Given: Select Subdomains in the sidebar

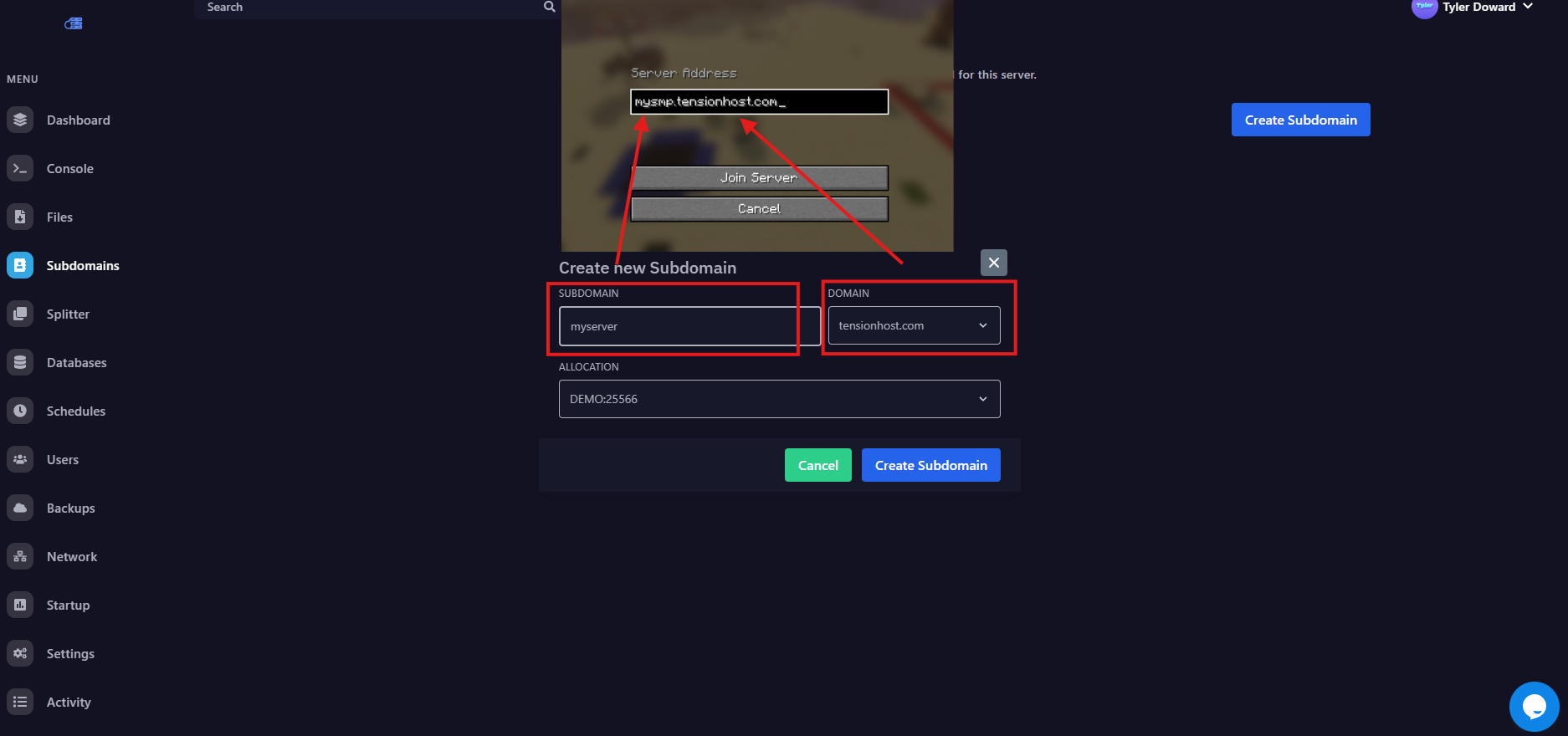Looking at the screenshot, I should coord(83,265).
